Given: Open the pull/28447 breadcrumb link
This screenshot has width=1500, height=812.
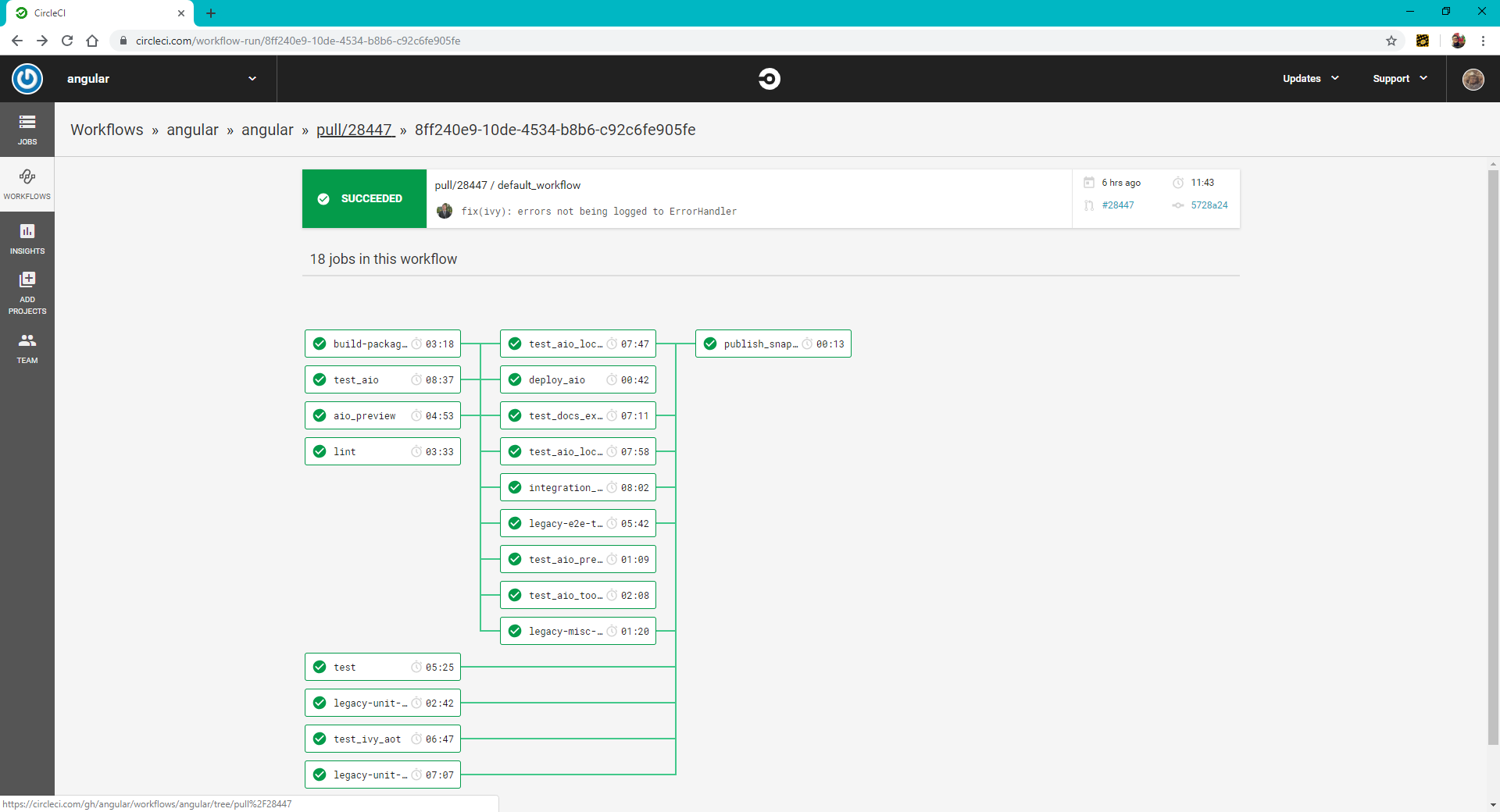Looking at the screenshot, I should pos(354,130).
